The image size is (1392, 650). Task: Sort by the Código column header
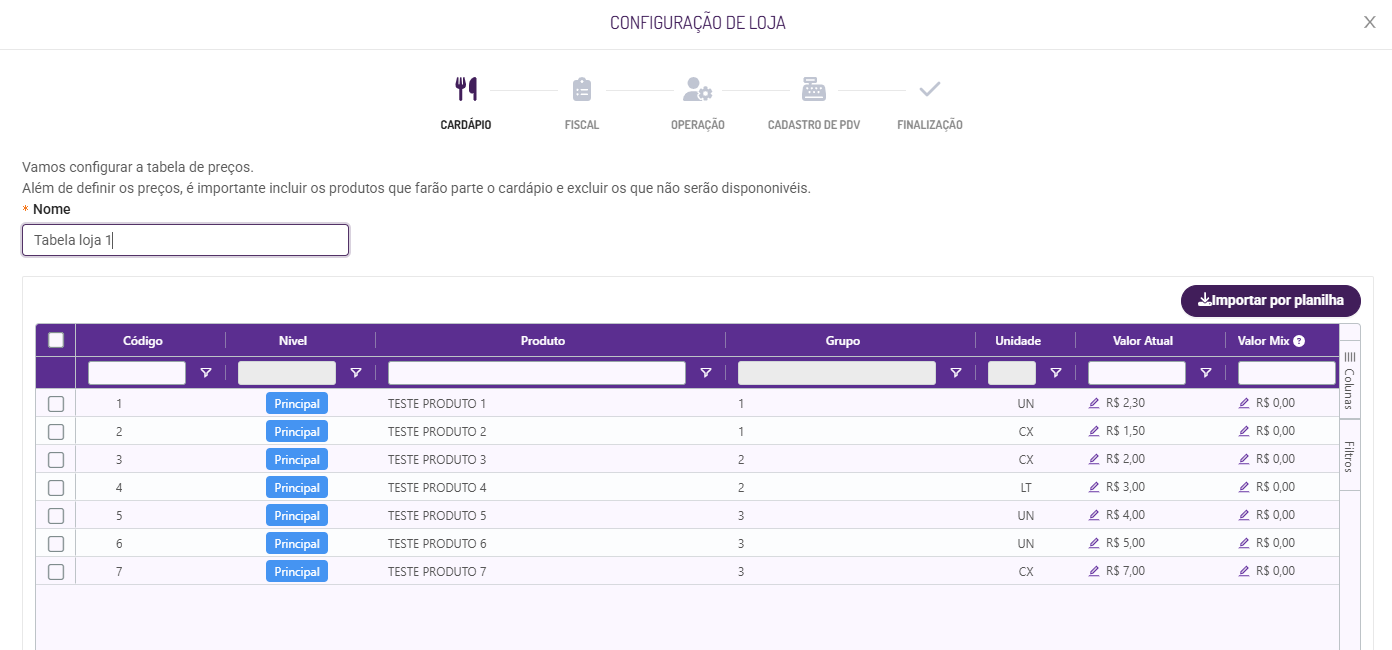click(143, 341)
